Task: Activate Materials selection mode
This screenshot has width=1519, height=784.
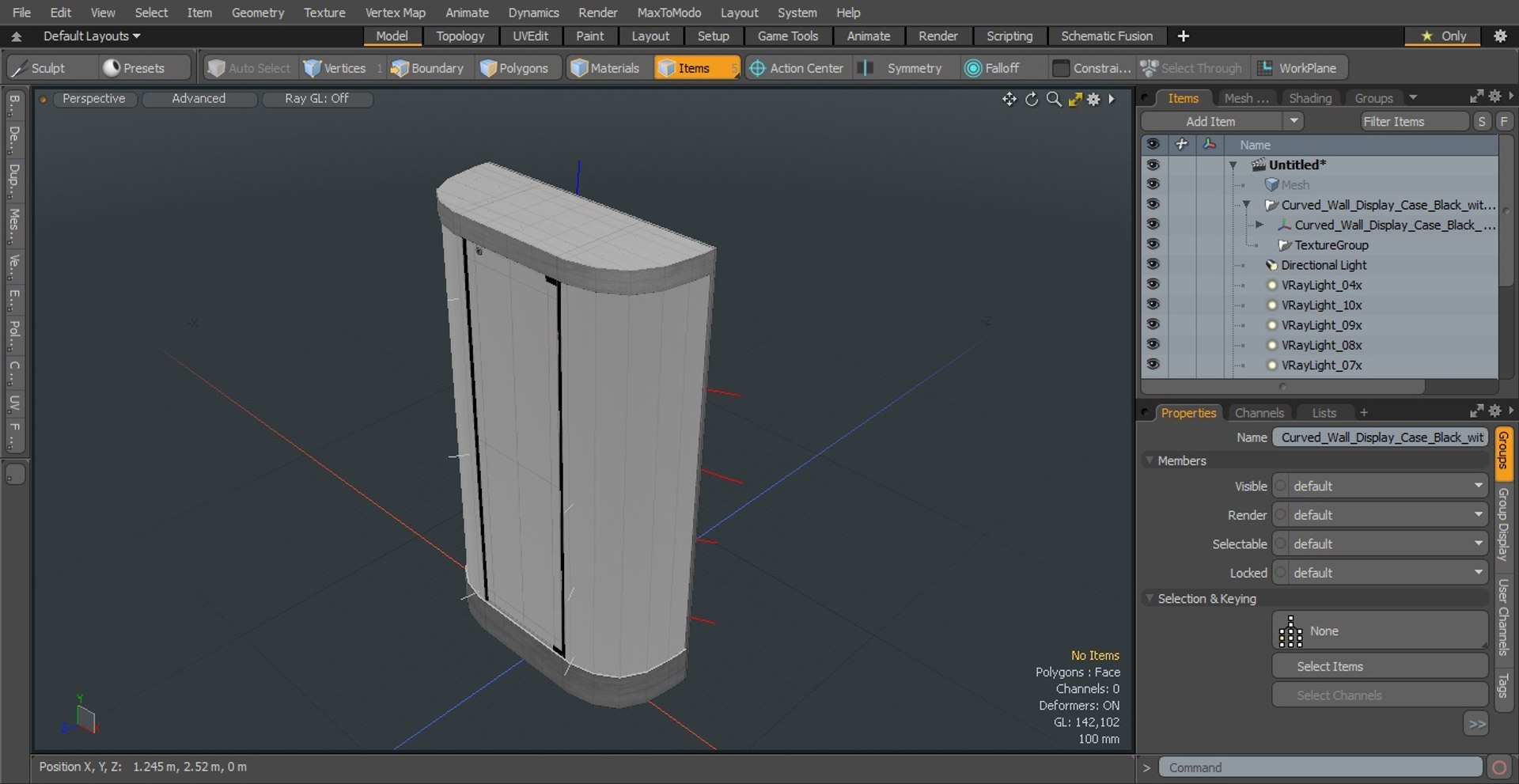Action: point(605,68)
